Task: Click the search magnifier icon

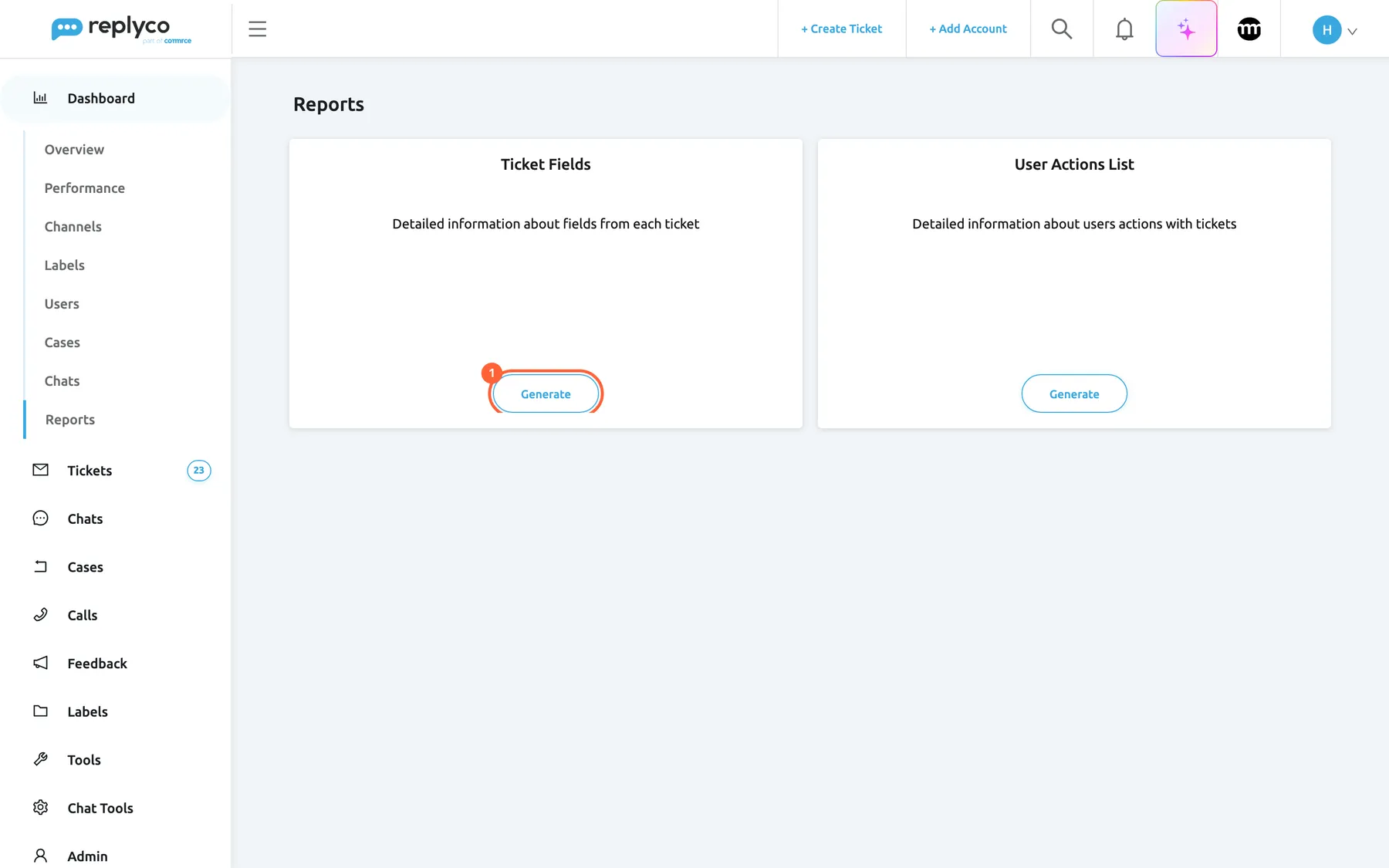Action: click(1062, 29)
